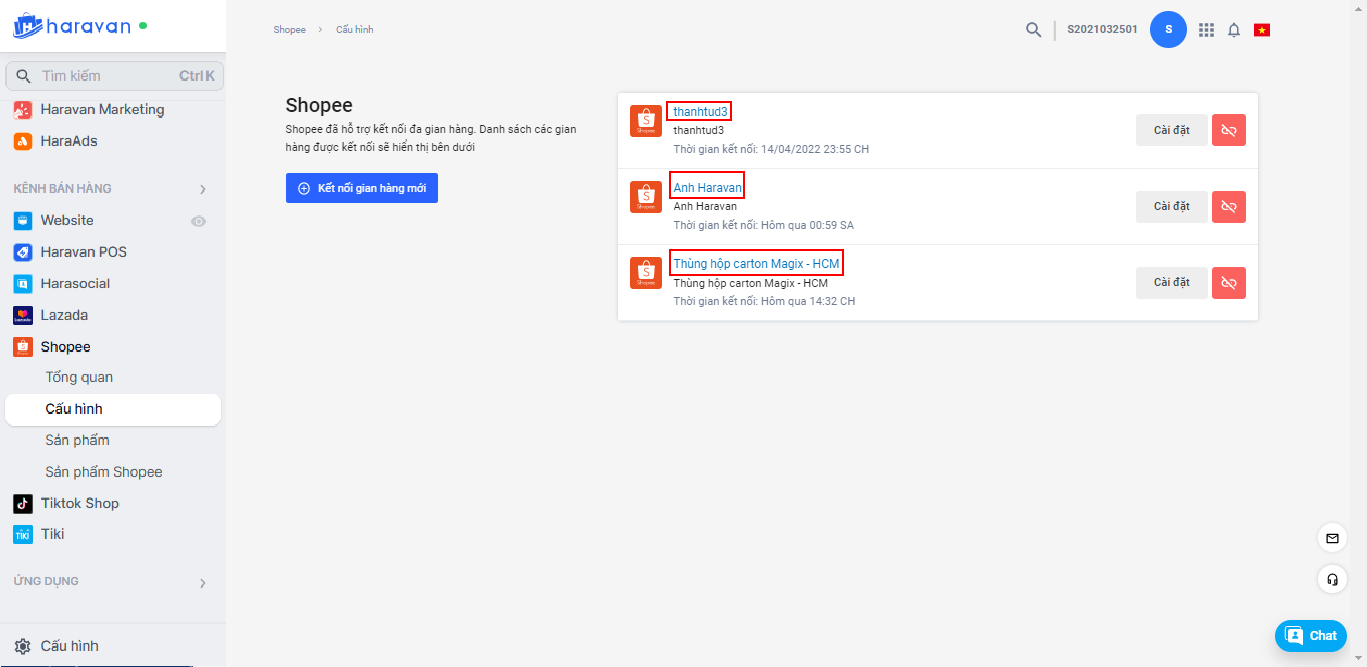The image size is (1367, 667).
Task: Click the Shopee breadcrumb link
Action: tap(290, 30)
